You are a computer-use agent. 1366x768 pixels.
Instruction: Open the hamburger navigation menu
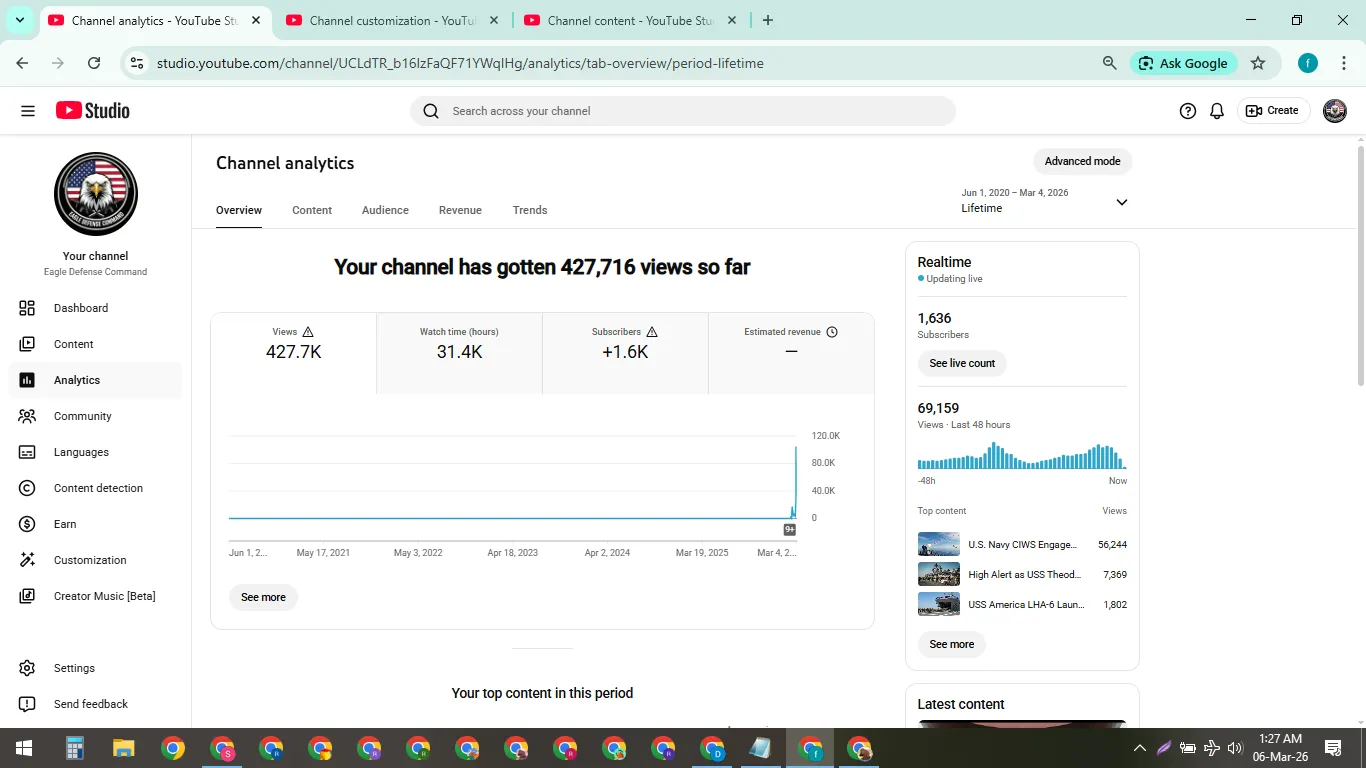[28, 111]
